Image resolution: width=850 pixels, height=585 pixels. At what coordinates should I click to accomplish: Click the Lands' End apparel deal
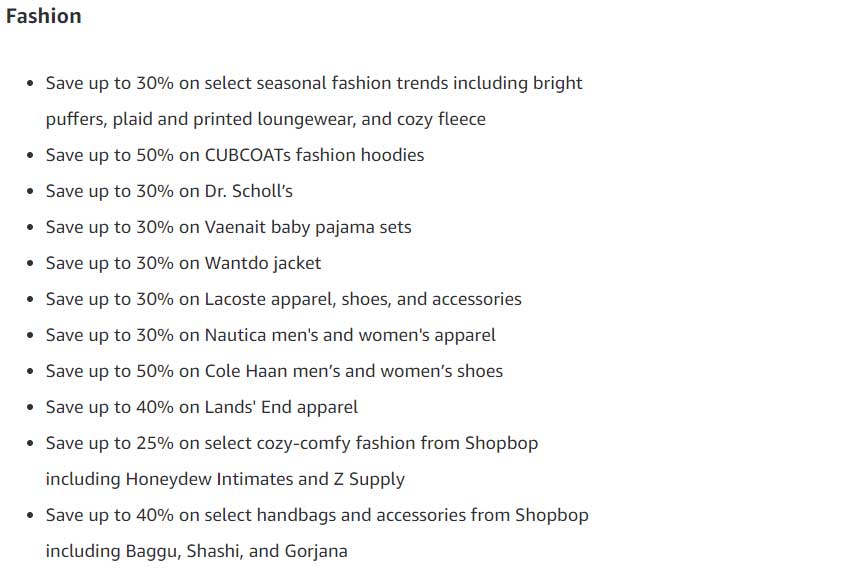click(202, 407)
